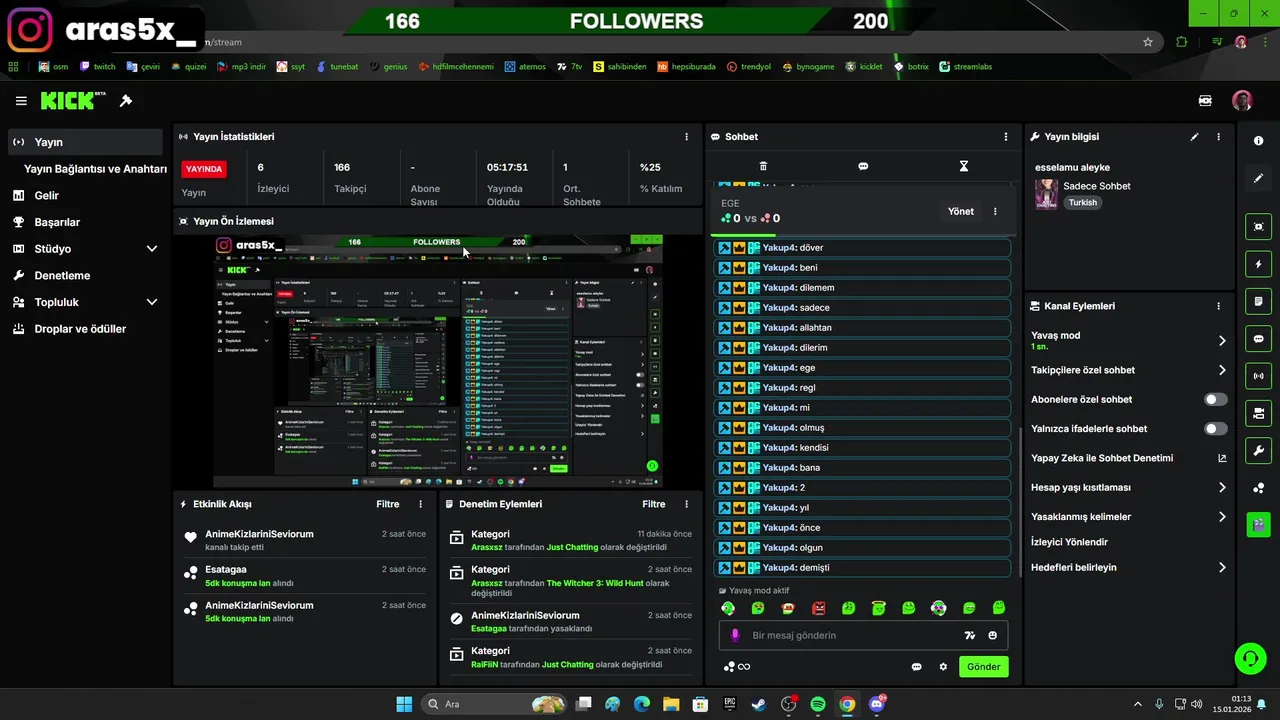Viewport: 1280px width, 720px height.
Task: Click the Windows Start button
Action: (x=404, y=704)
